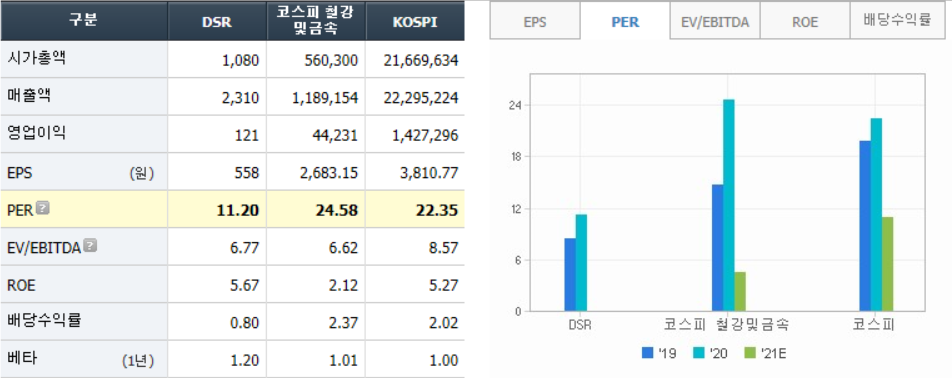Viewport: 952px width, 378px height.
Task: Select the 영업이익 row label
Action: point(36,134)
